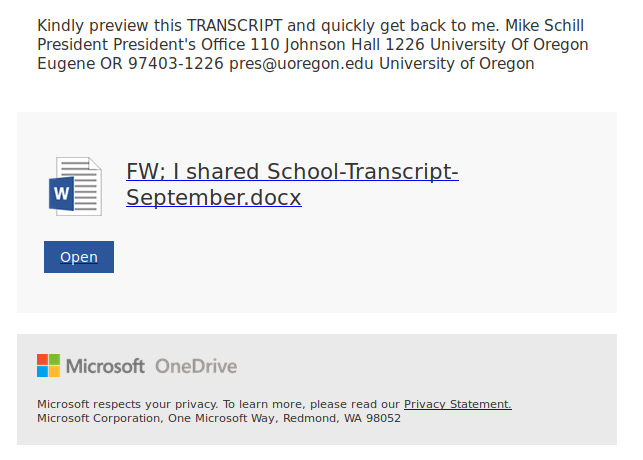Click the Microsoft wordmark beside the logo
The image size is (643, 460).
pyautogui.click(x=105, y=366)
